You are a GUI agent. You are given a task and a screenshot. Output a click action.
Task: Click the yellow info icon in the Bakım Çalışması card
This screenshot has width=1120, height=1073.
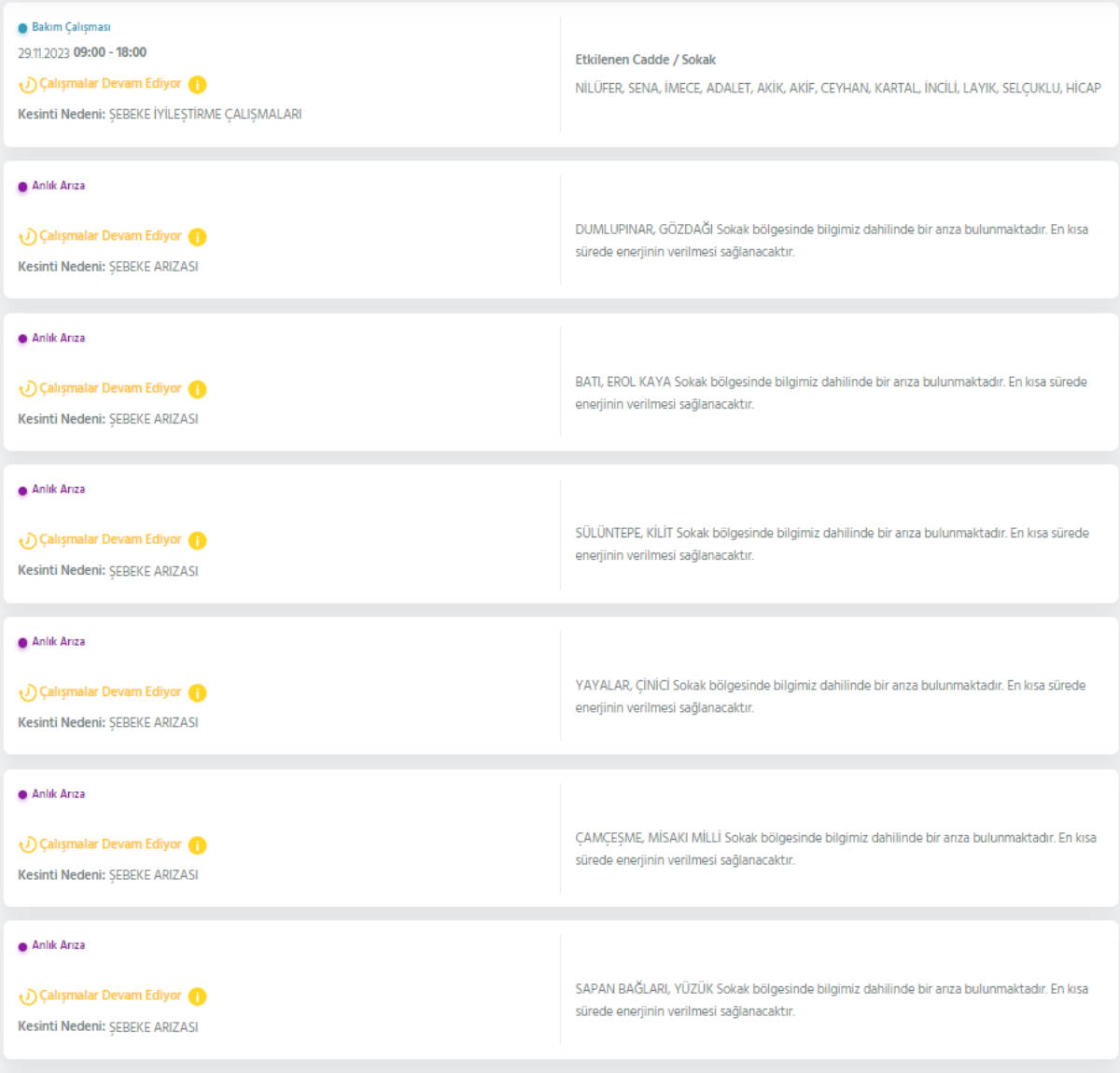click(197, 85)
